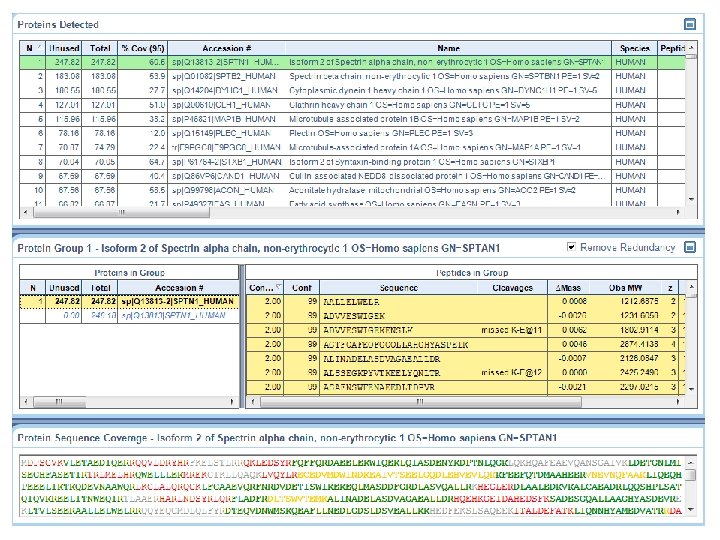Sort group table by its Unused header
The image size is (720, 540).
[64, 287]
